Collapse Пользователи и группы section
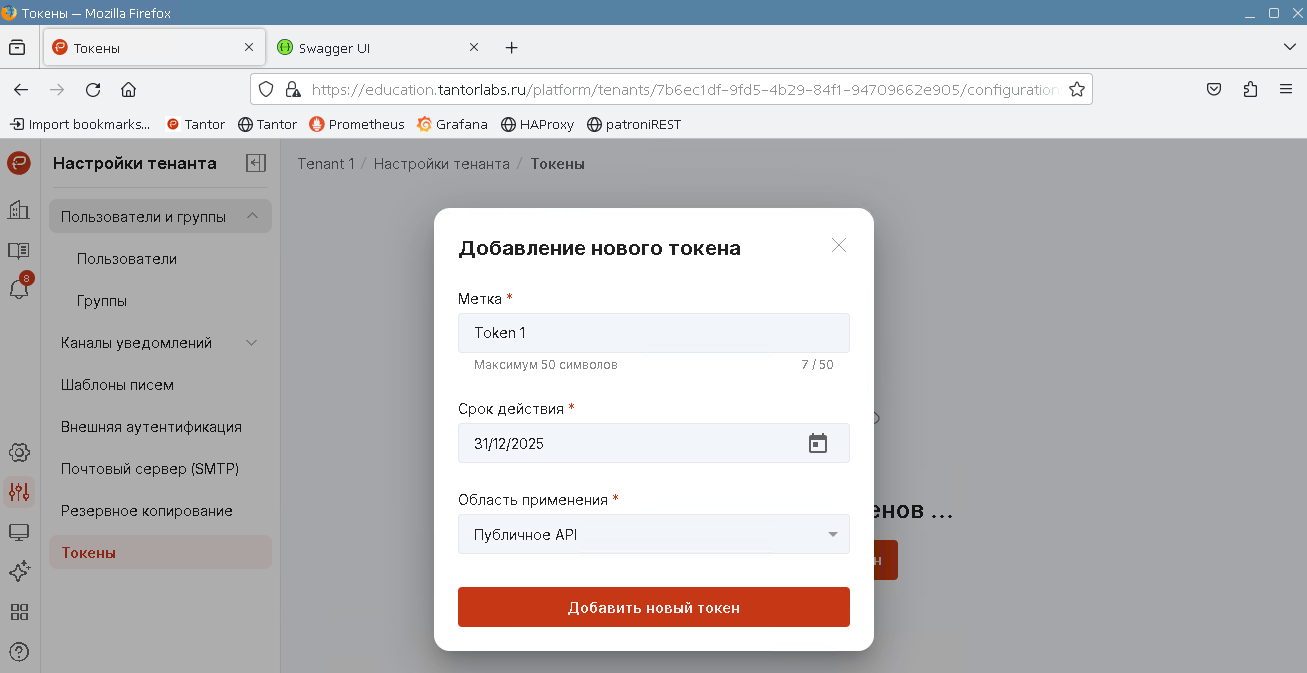 click(252, 216)
